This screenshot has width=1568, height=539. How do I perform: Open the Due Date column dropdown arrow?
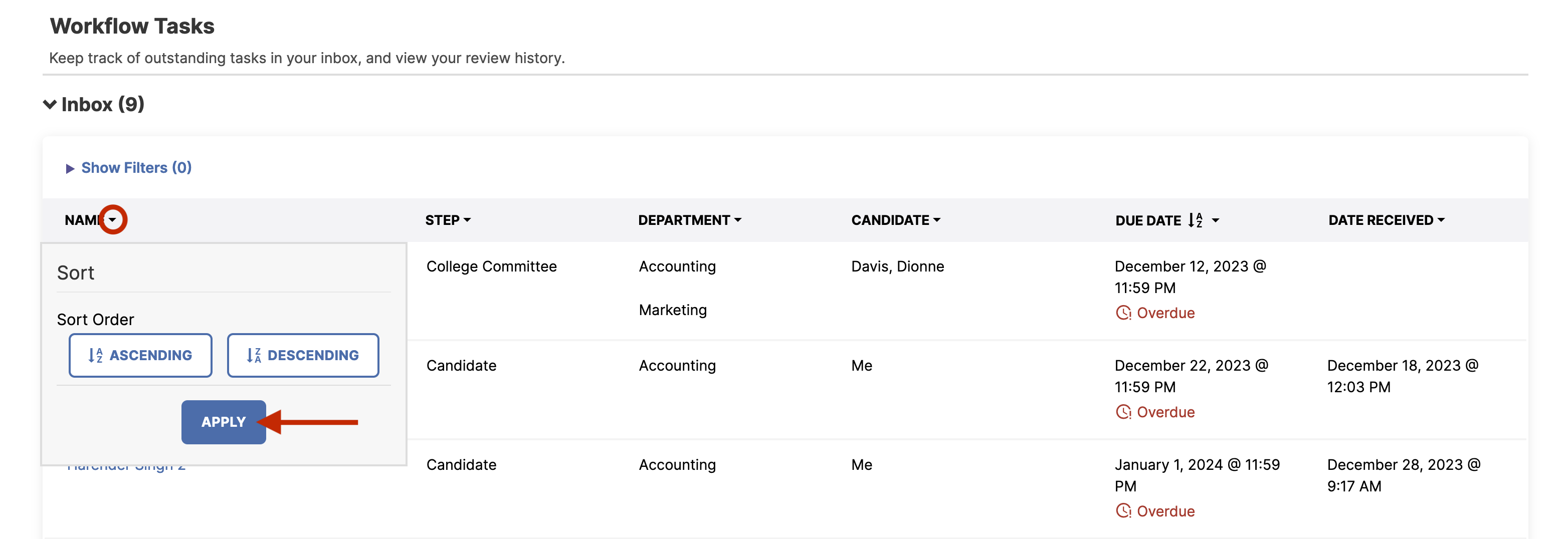click(x=1215, y=221)
